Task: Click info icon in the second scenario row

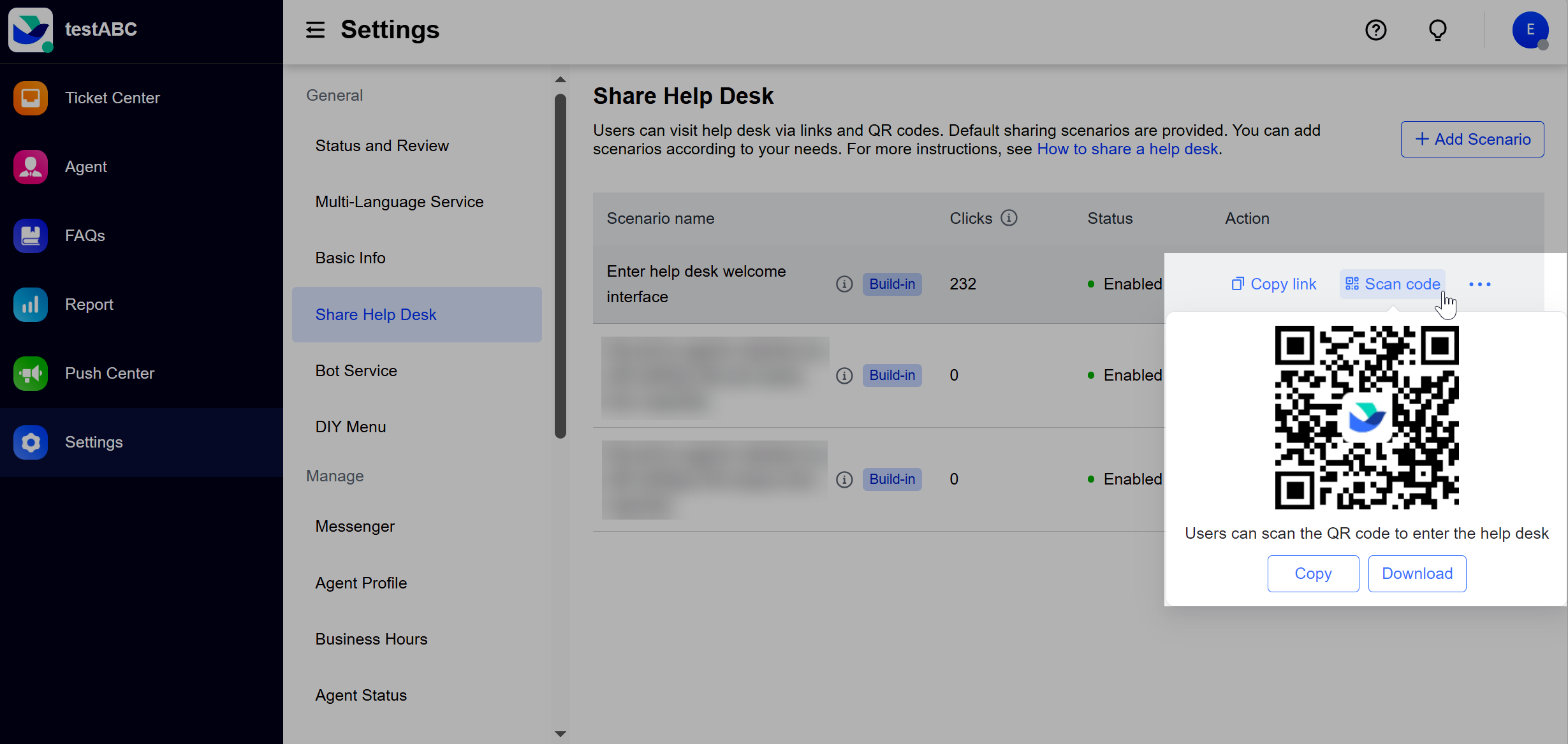Action: pyautogui.click(x=844, y=376)
